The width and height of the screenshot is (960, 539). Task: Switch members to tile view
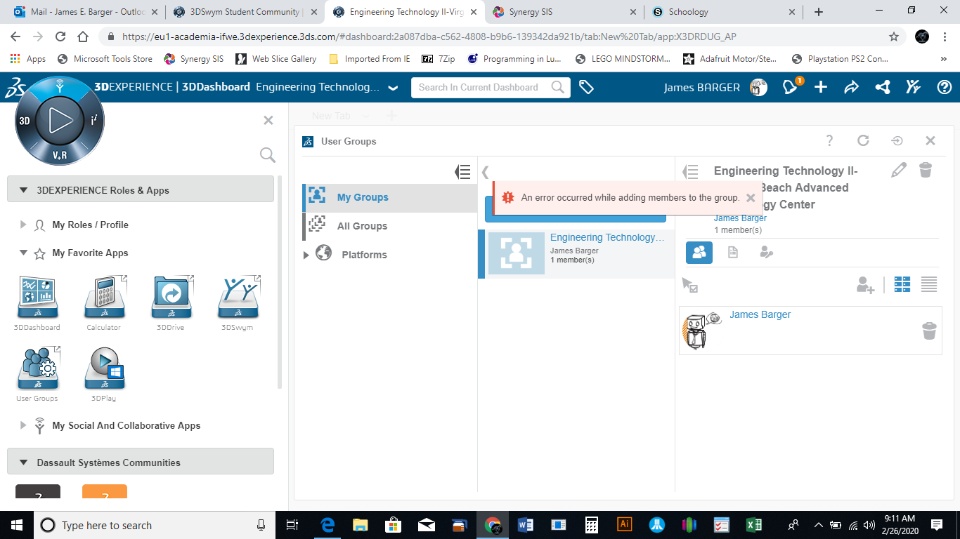pyautogui.click(x=902, y=284)
